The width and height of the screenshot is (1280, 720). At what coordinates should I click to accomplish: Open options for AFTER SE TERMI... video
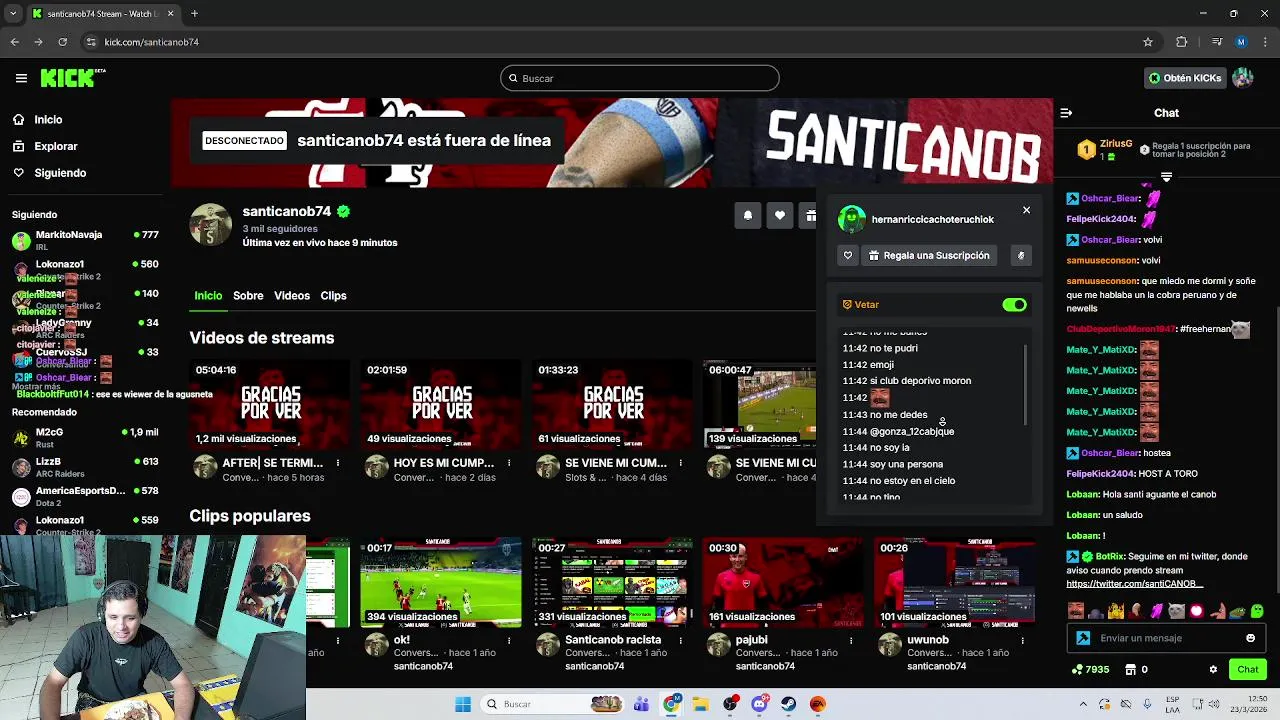coord(338,463)
